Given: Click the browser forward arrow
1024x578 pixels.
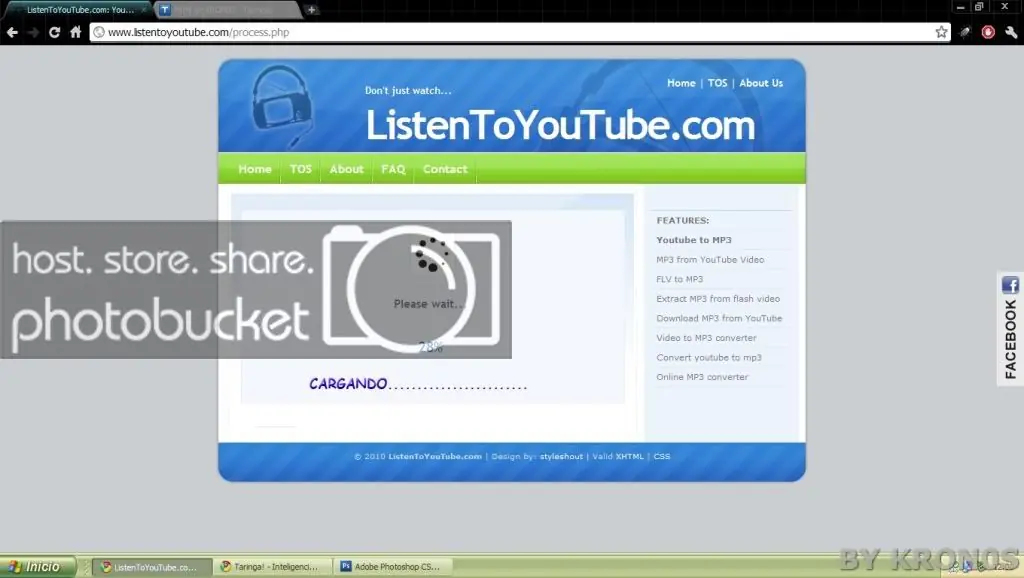Looking at the screenshot, I should [x=33, y=32].
